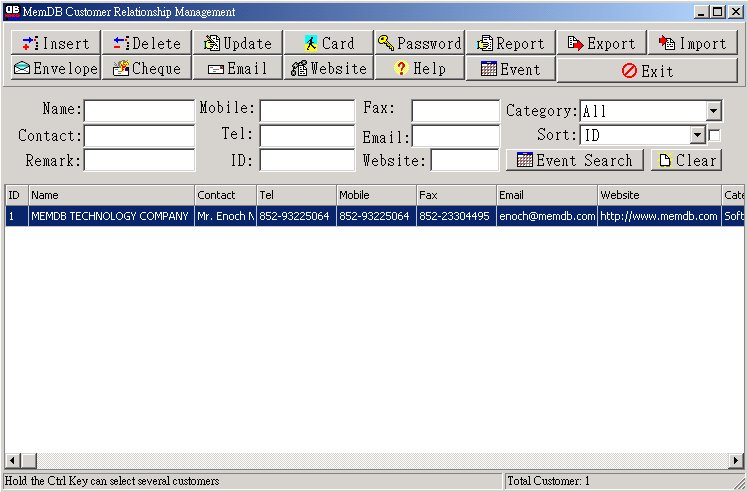Click the Delete customer button

pyautogui.click(x=147, y=43)
